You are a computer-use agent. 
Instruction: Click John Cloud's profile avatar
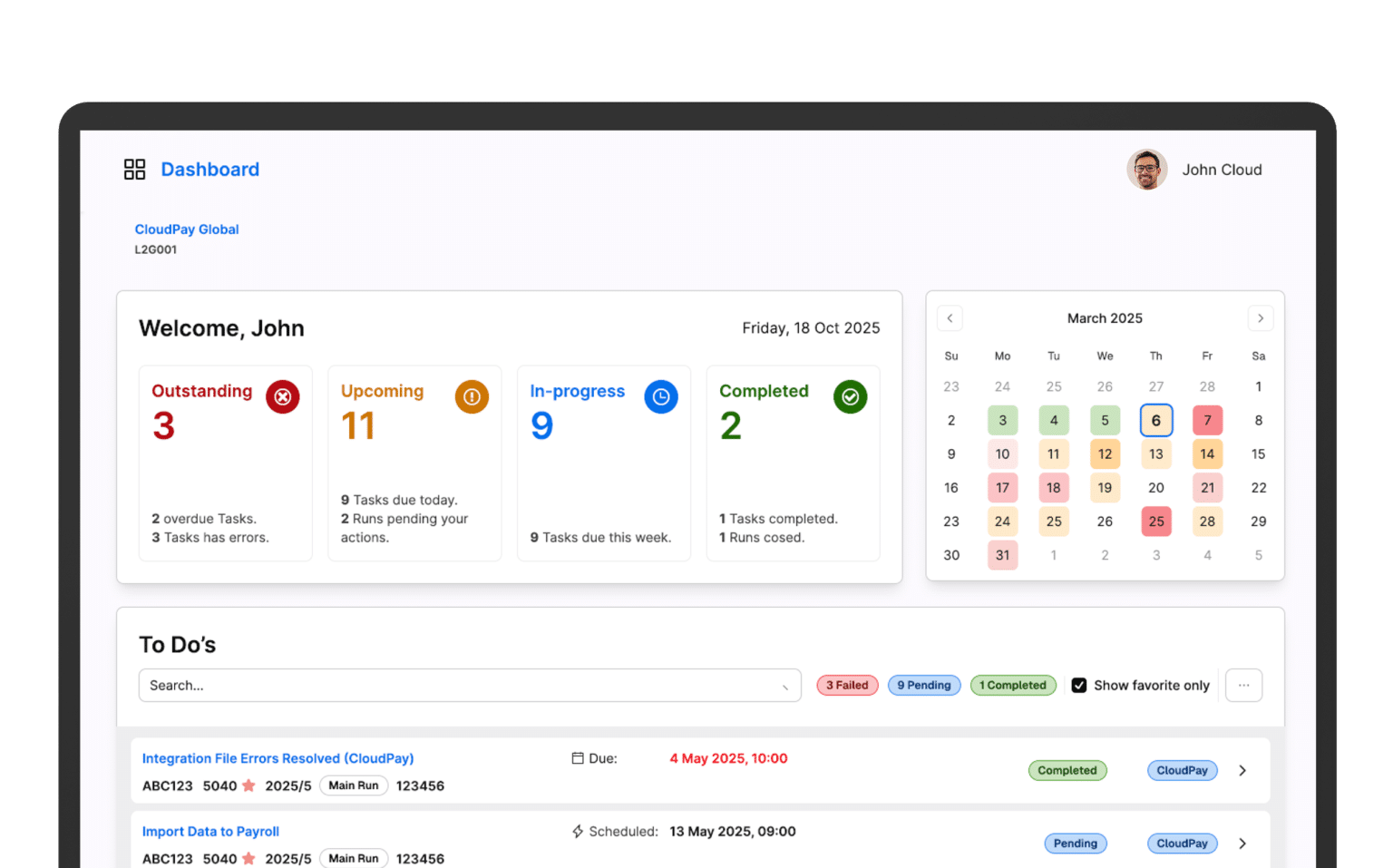[1146, 170]
